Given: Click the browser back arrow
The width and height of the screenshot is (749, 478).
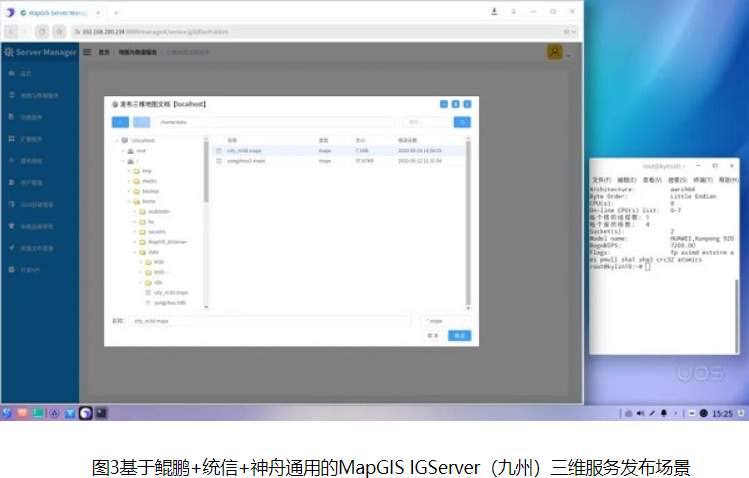Looking at the screenshot, I should [10, 32].
